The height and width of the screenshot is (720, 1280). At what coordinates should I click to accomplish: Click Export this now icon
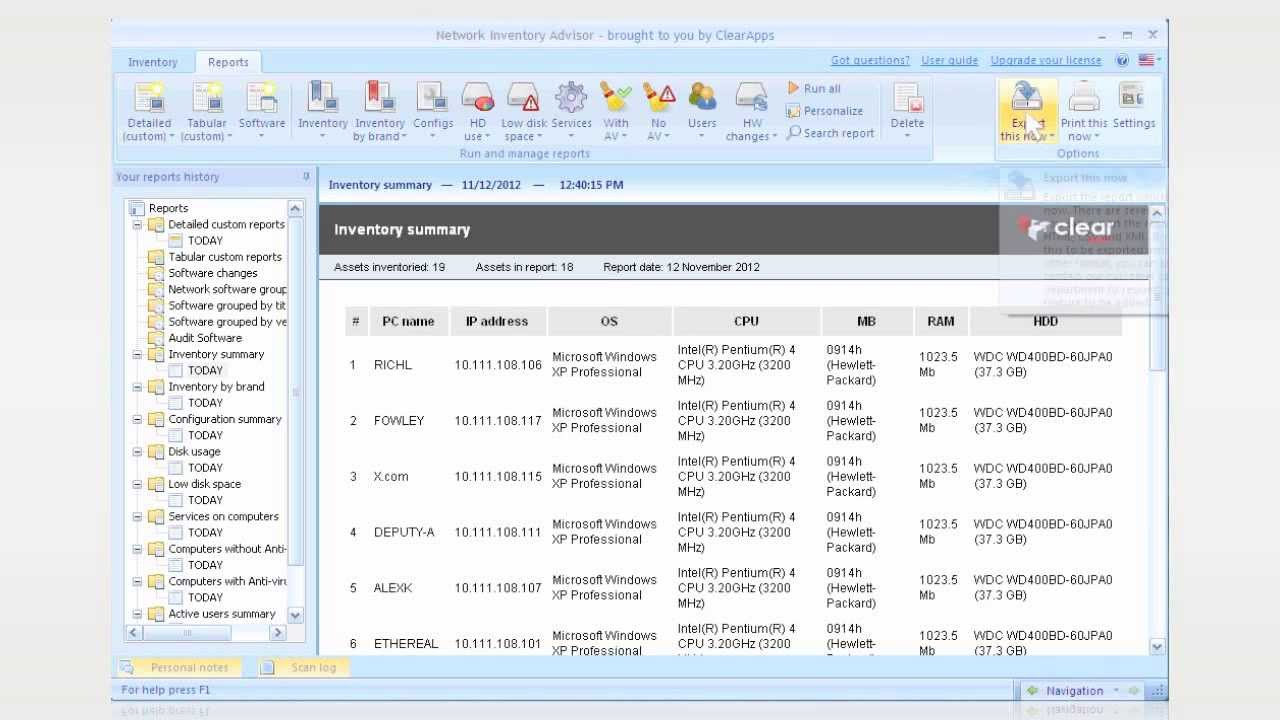(x=1027, y=98)
